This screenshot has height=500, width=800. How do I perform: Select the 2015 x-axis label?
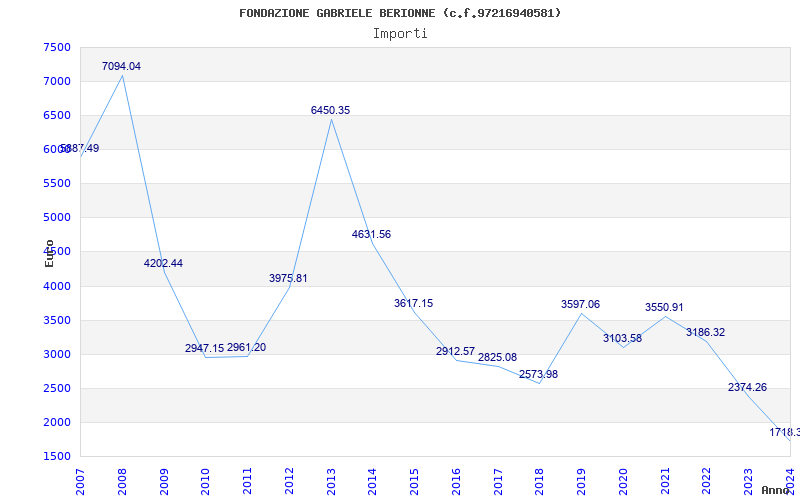point(414,481)
